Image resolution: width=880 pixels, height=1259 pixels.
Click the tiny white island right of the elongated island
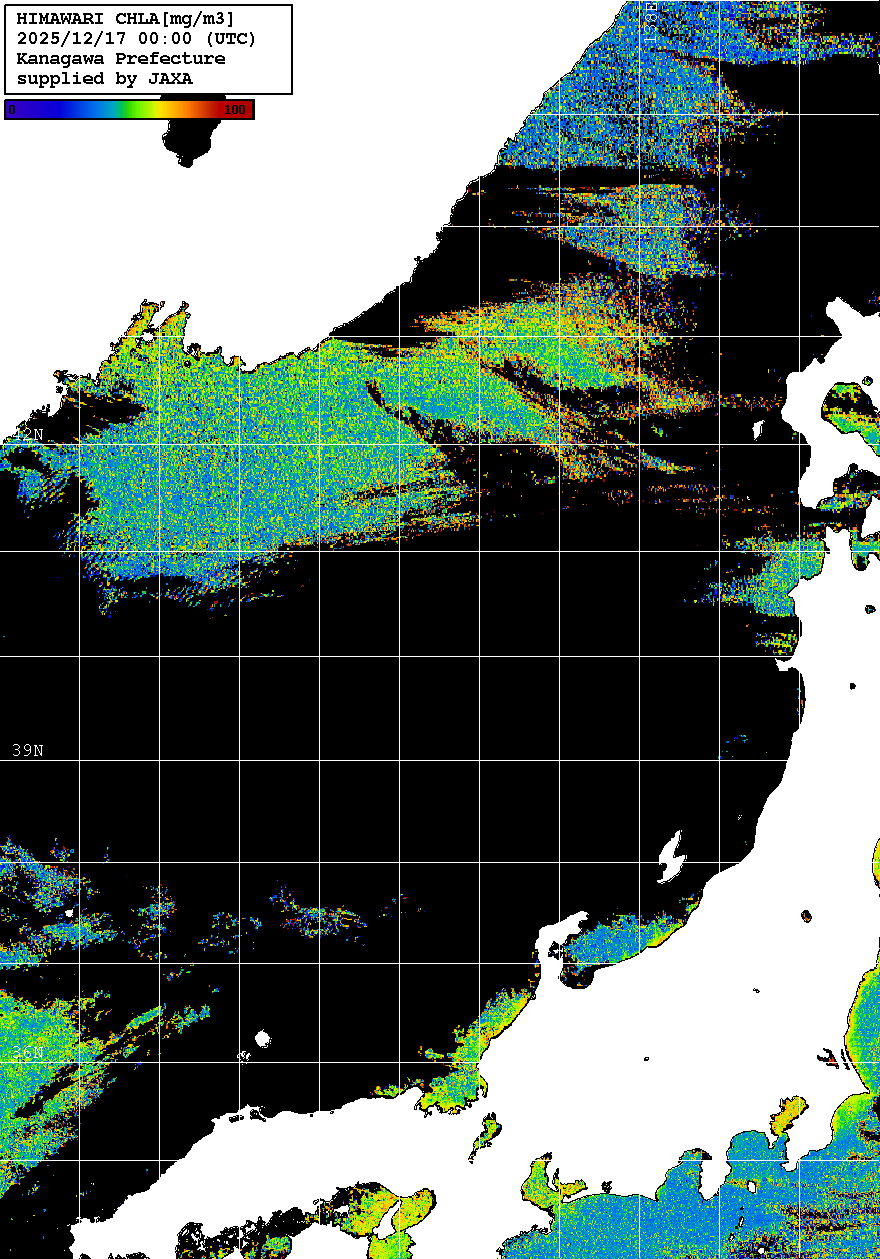click(806, 914)
